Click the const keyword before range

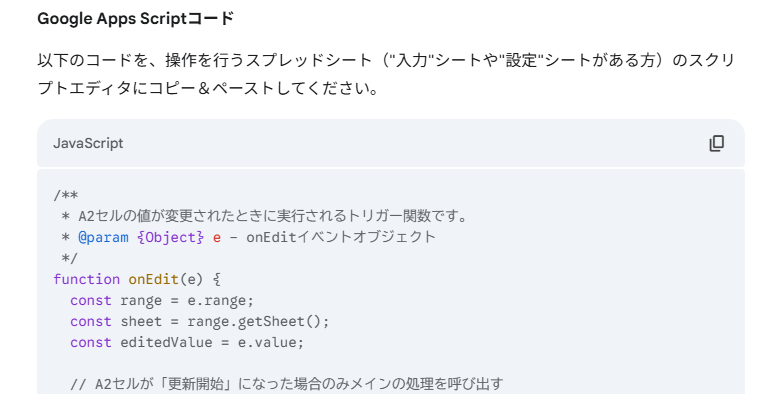pyautogui.click(x=91, y=301)
